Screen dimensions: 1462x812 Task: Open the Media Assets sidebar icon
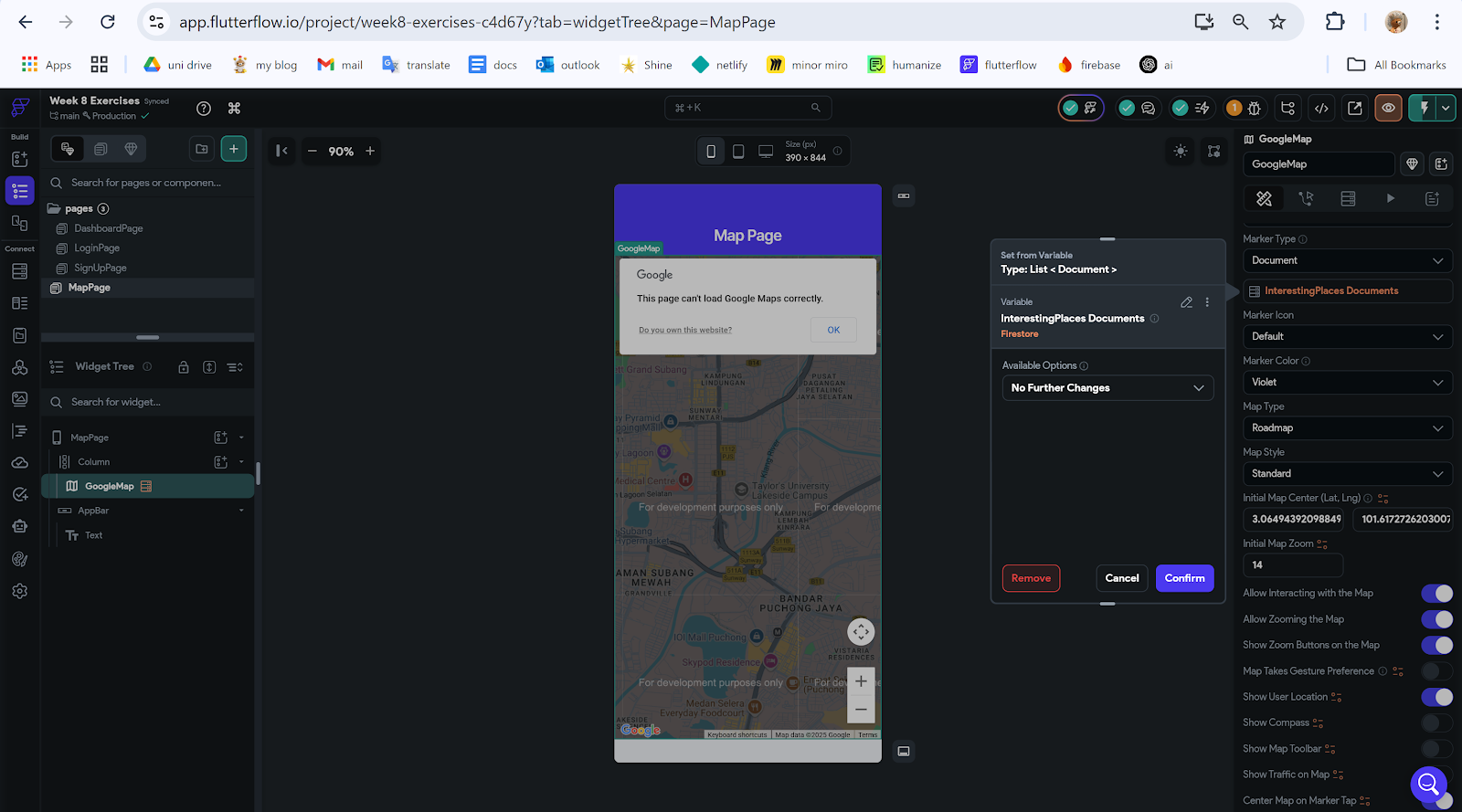(x=20, y=399)
